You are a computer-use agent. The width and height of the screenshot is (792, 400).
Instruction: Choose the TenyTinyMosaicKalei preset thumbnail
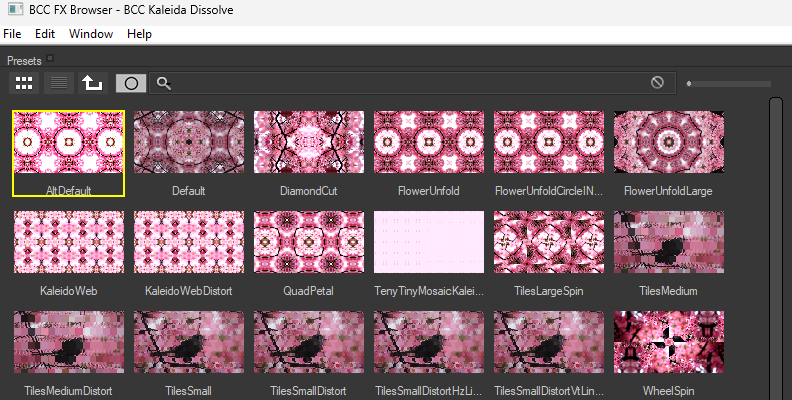click(x=429, y=242)
